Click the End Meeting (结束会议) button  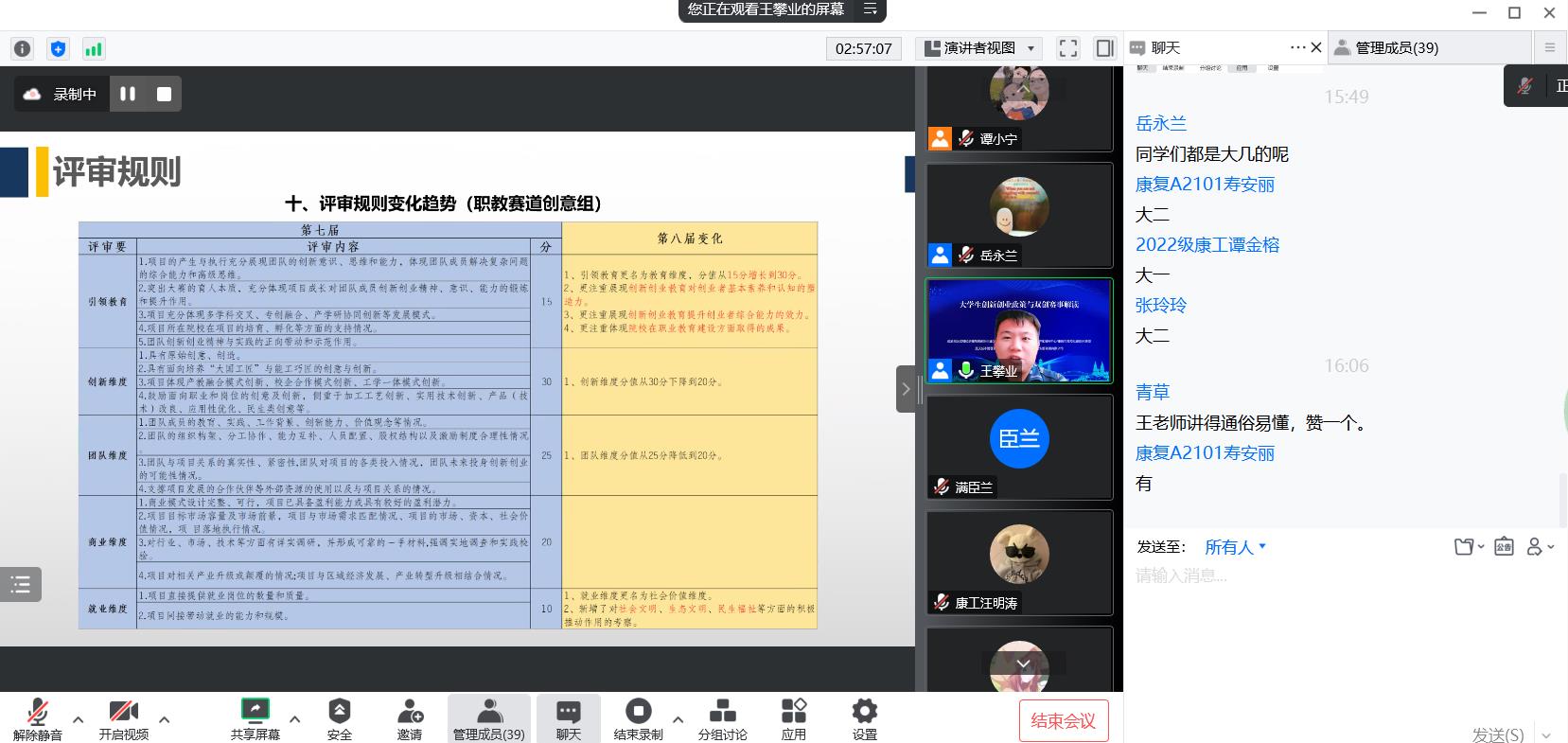click(1063, 721)
